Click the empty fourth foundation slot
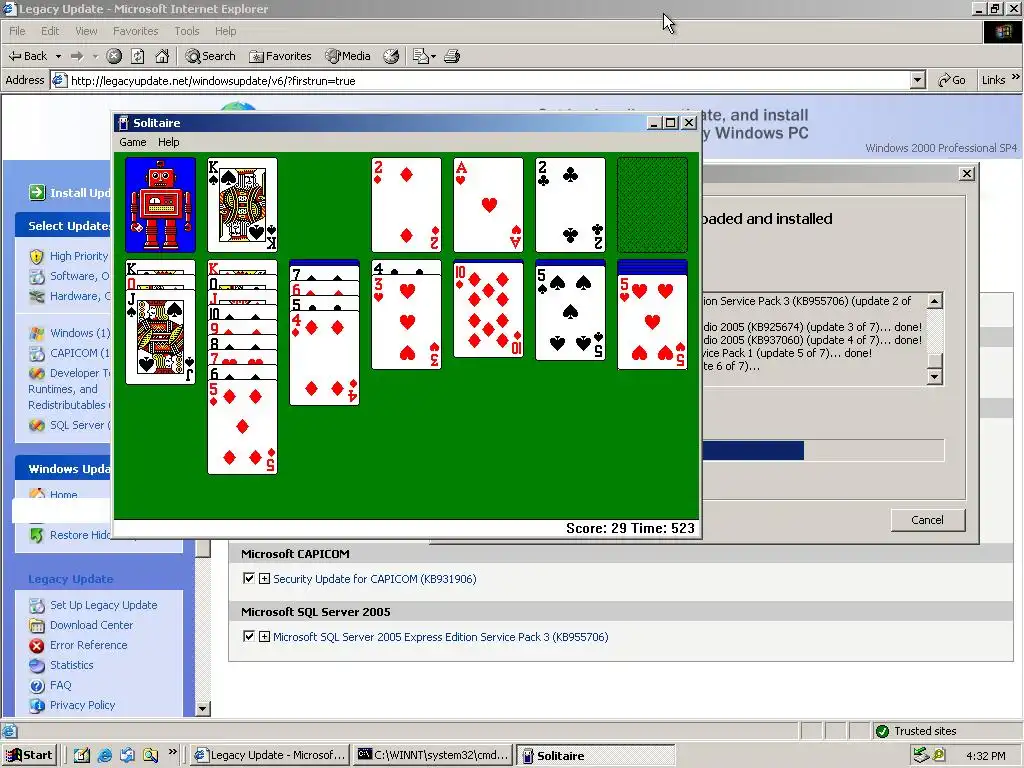 [652, 204]
